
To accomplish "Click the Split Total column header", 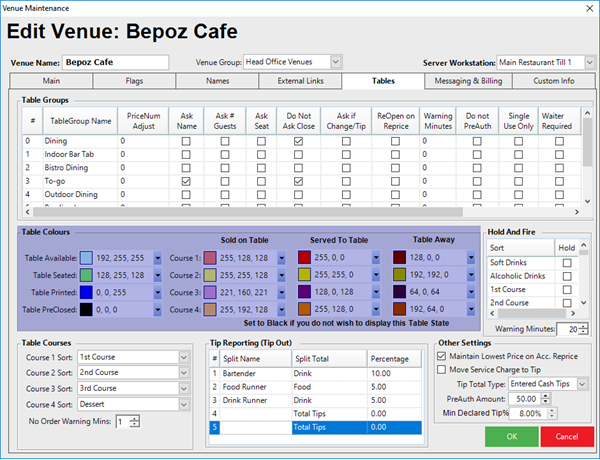I will click(x=329, y=359).
